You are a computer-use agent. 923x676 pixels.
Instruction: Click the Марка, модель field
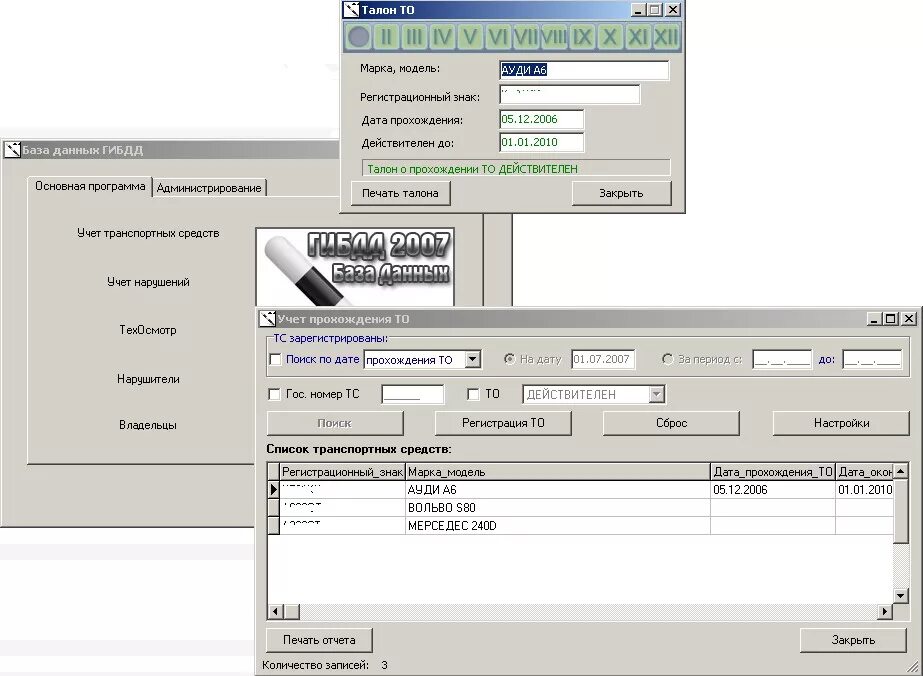[x=584, y=70]
